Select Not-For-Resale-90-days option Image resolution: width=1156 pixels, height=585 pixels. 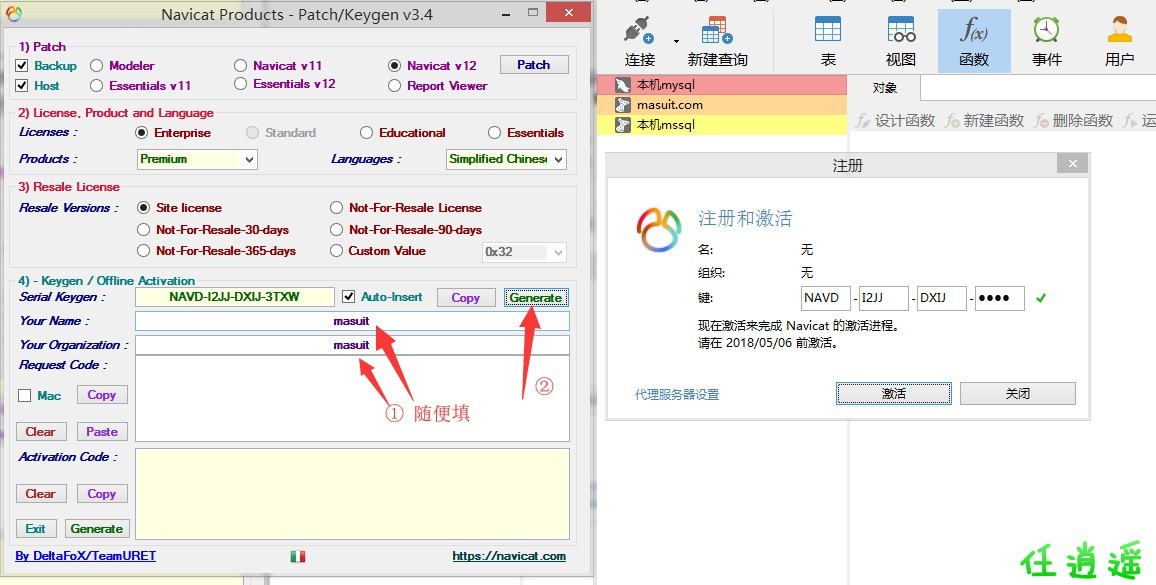[x=337, y=229]
